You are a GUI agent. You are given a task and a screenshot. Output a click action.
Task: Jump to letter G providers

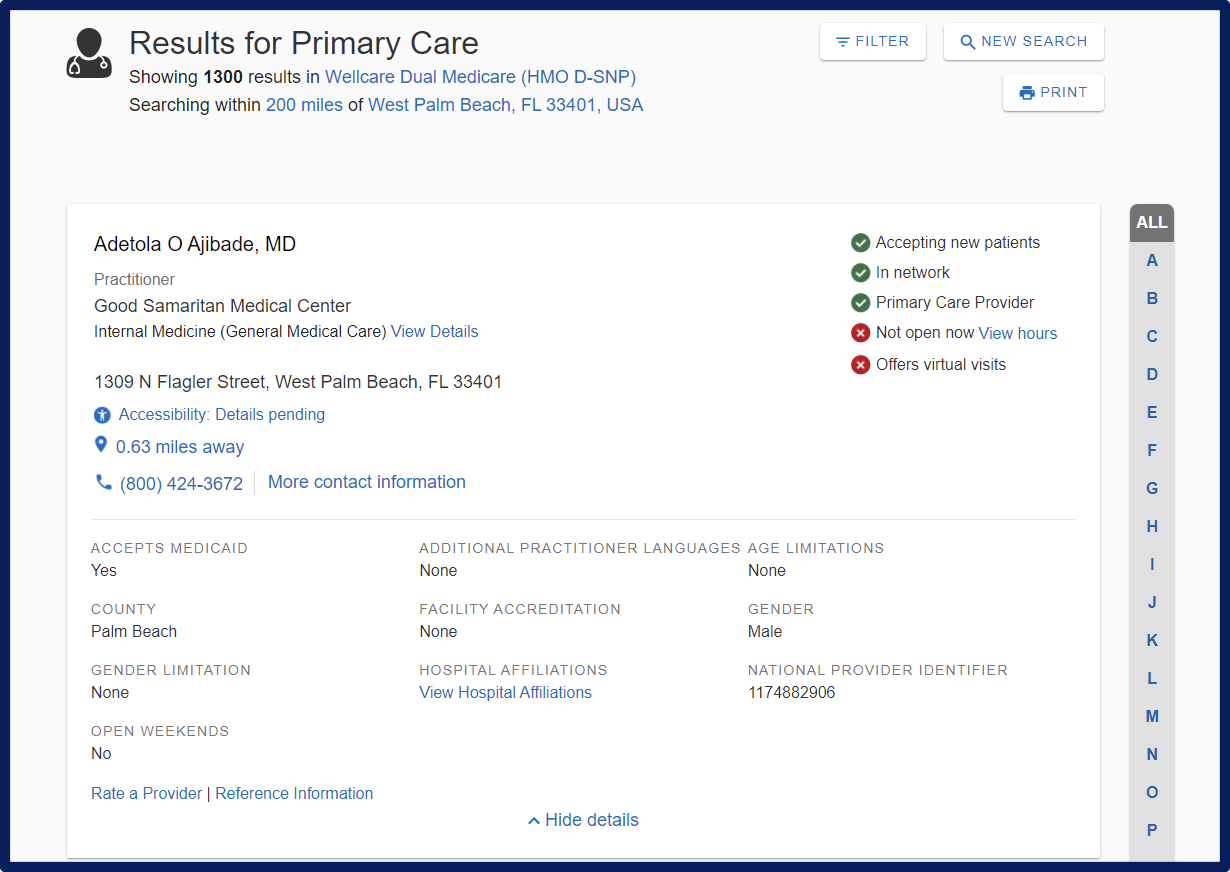1152,489
